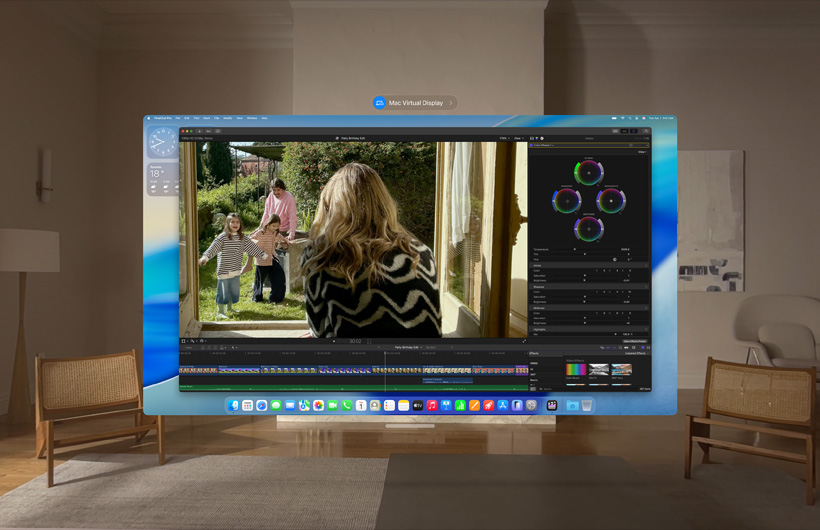Open the video inspector filmstrip icon
The width and height of the screenshot is (820, 530).
click(532, 138)
